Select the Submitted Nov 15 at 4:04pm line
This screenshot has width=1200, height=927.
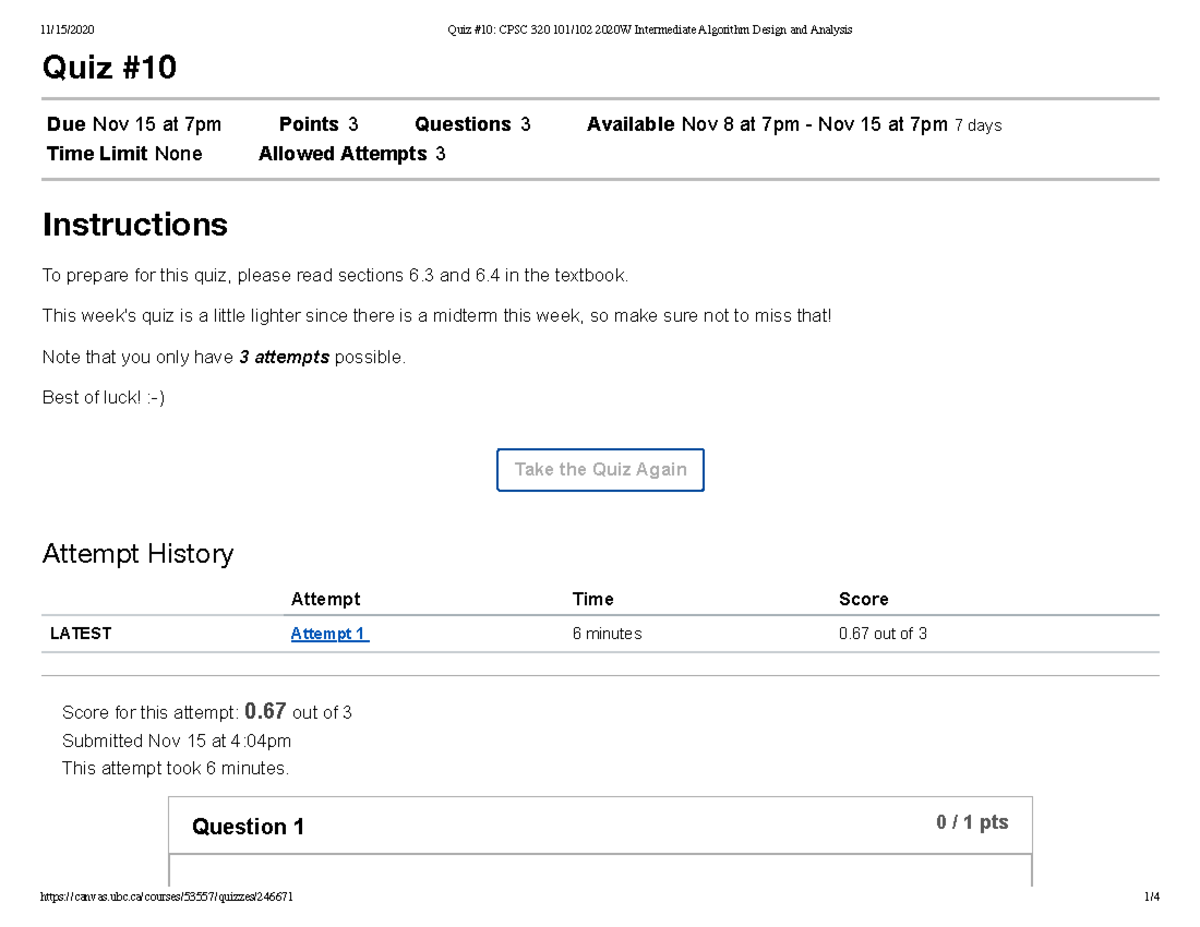click(x=176, y=741)
